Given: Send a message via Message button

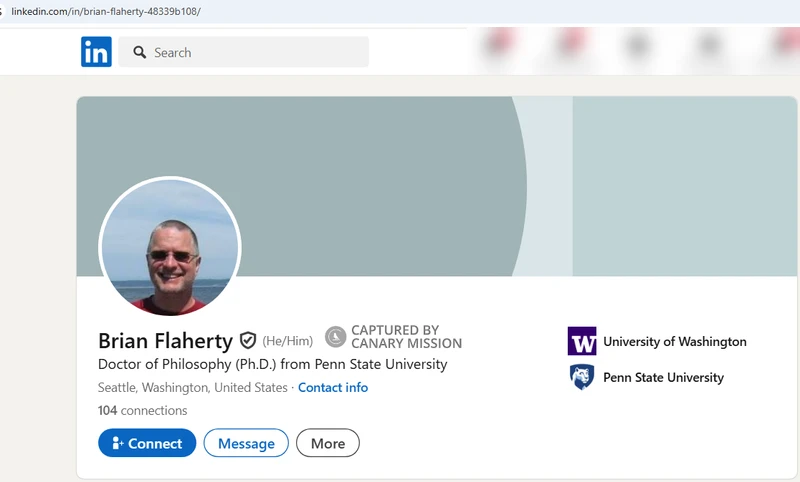Looking at the screenshot, I should click(x=246, y=443).
